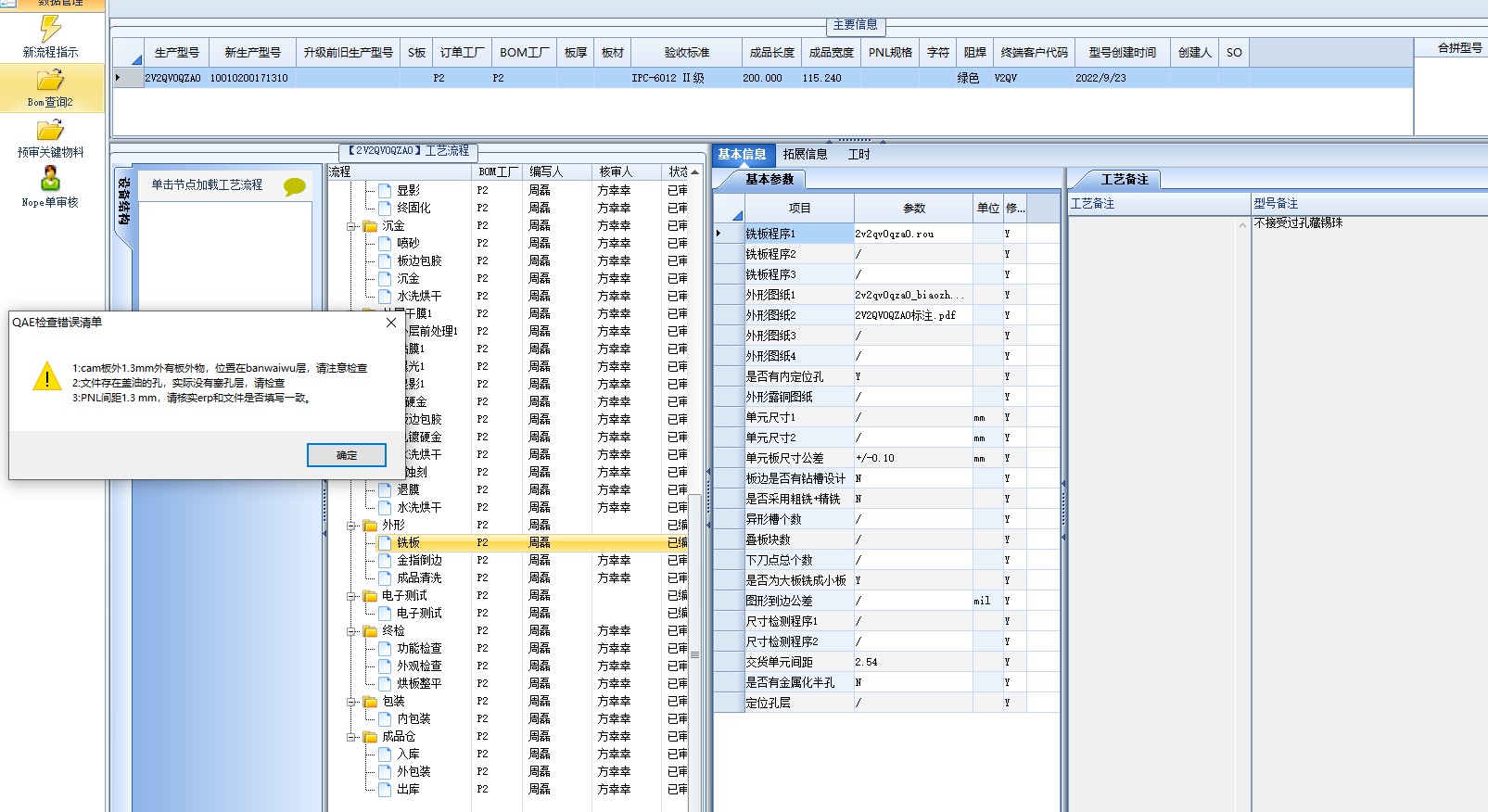
Task: Open the Nope单审核 user icon in sidebar
Action: (50, 178)
